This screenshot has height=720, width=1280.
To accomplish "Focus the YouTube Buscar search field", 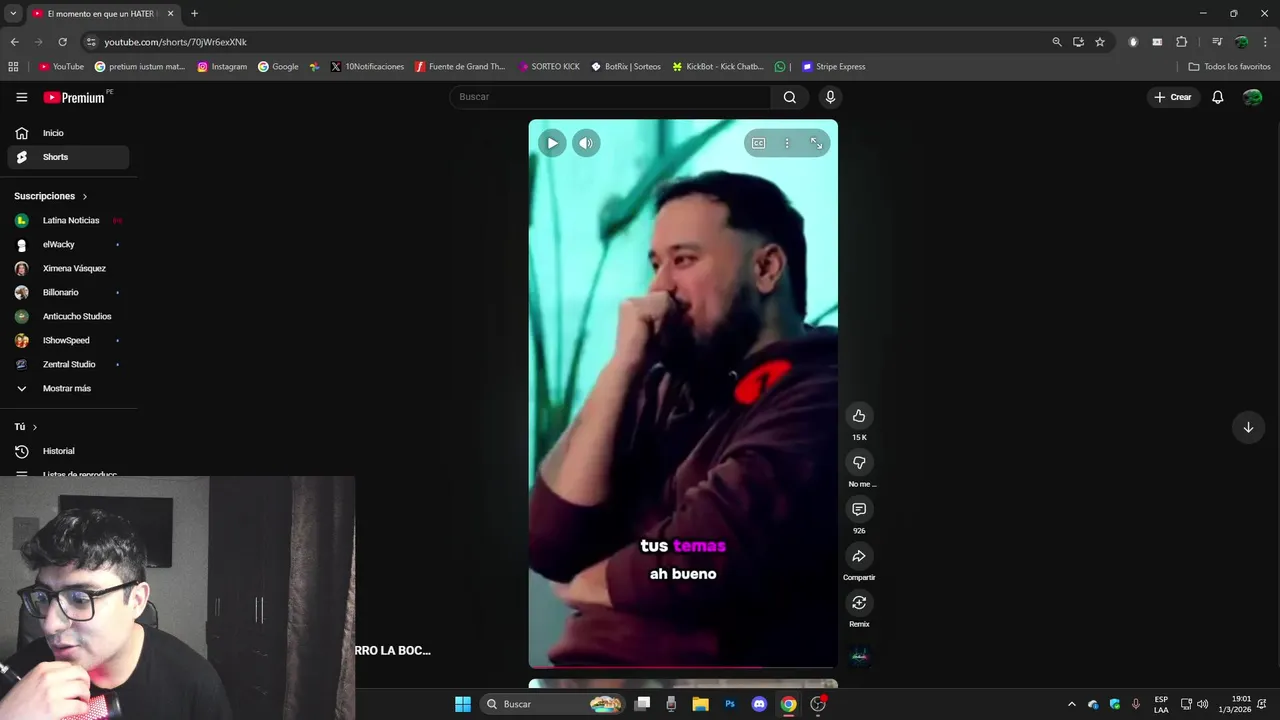I will (x=610, y=97).
